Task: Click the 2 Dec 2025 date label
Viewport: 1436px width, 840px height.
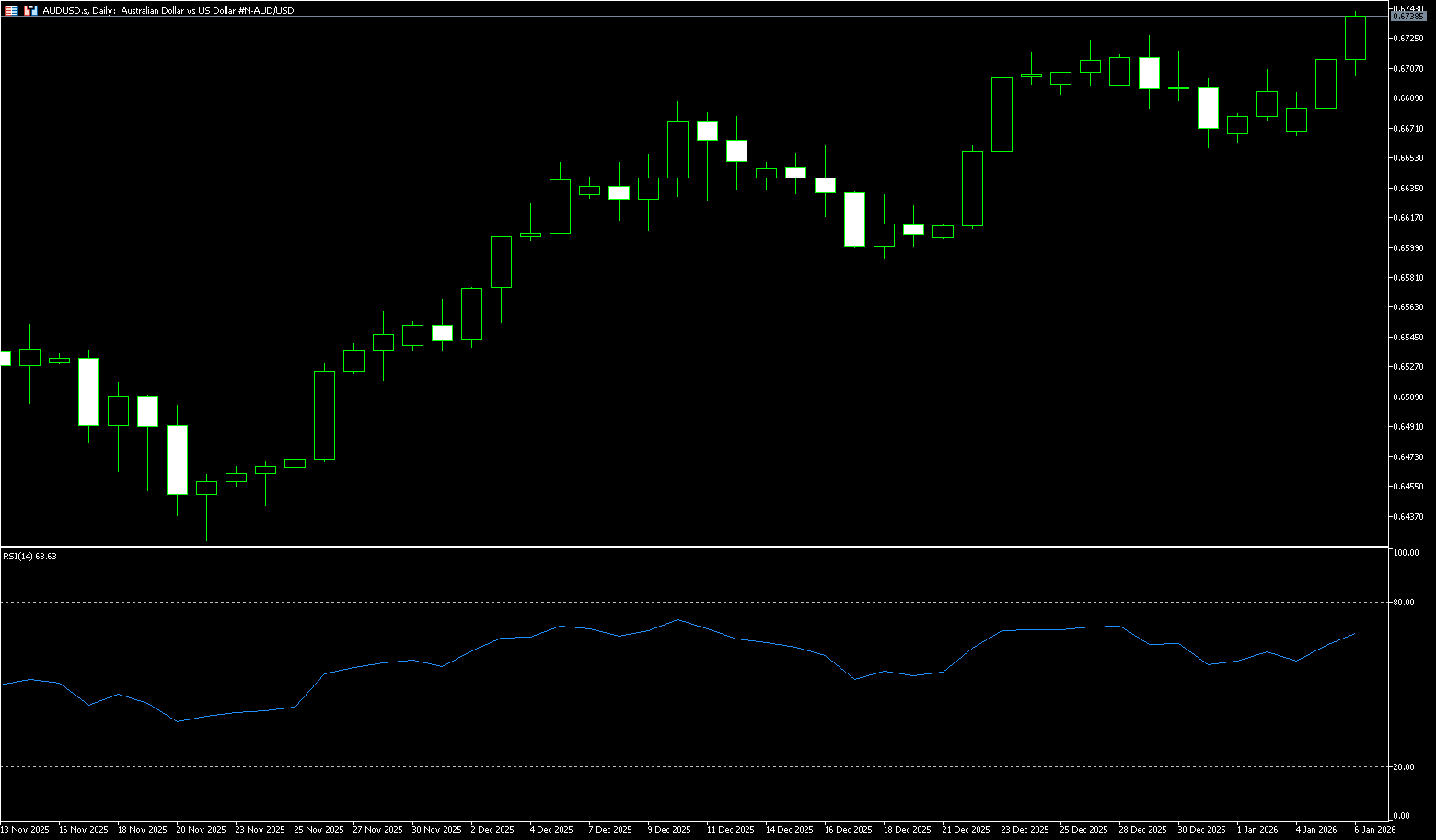Action: tap(492, 829)
